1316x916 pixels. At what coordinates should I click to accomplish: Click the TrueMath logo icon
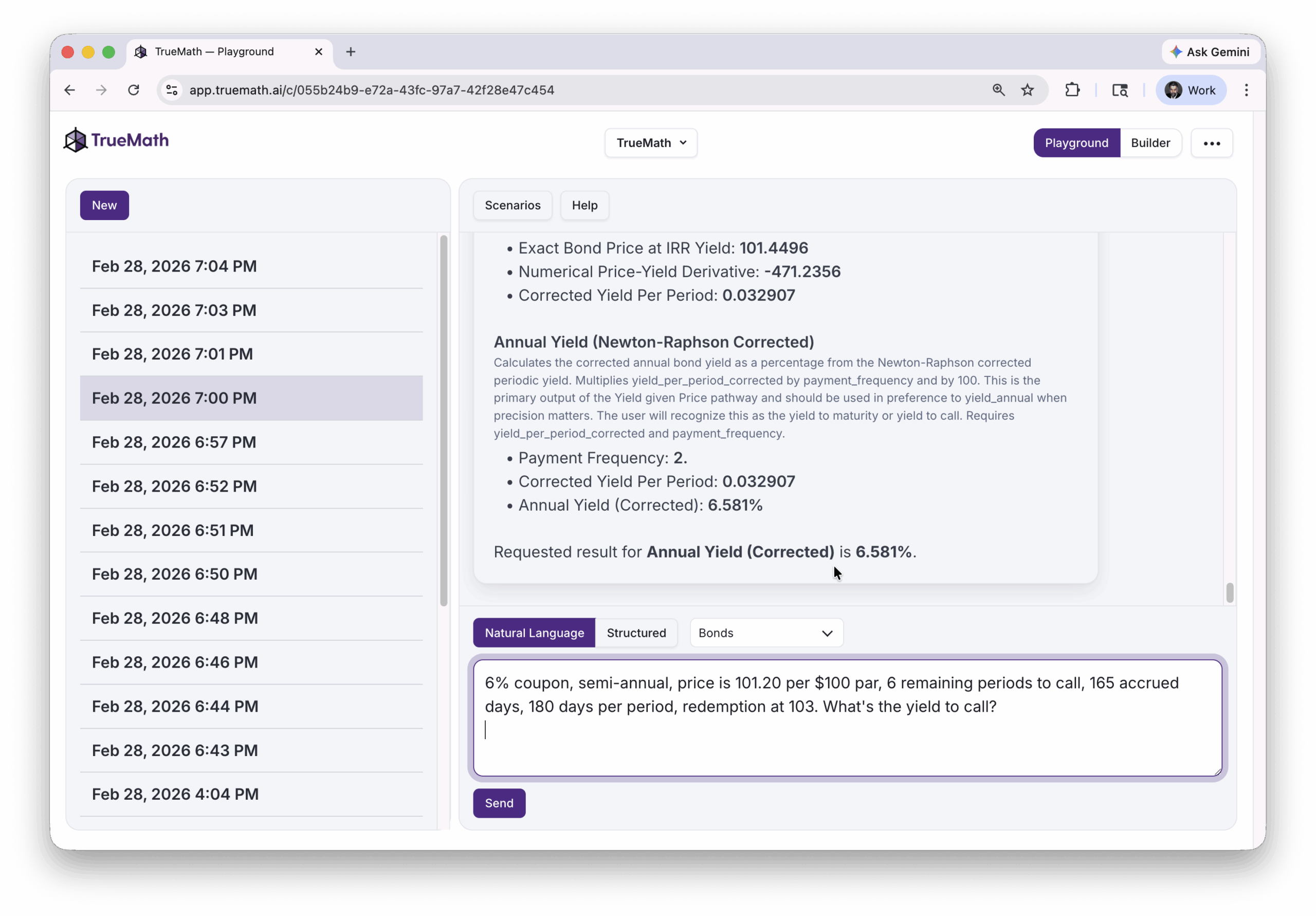pyautogui.click(x=75, y=140)
